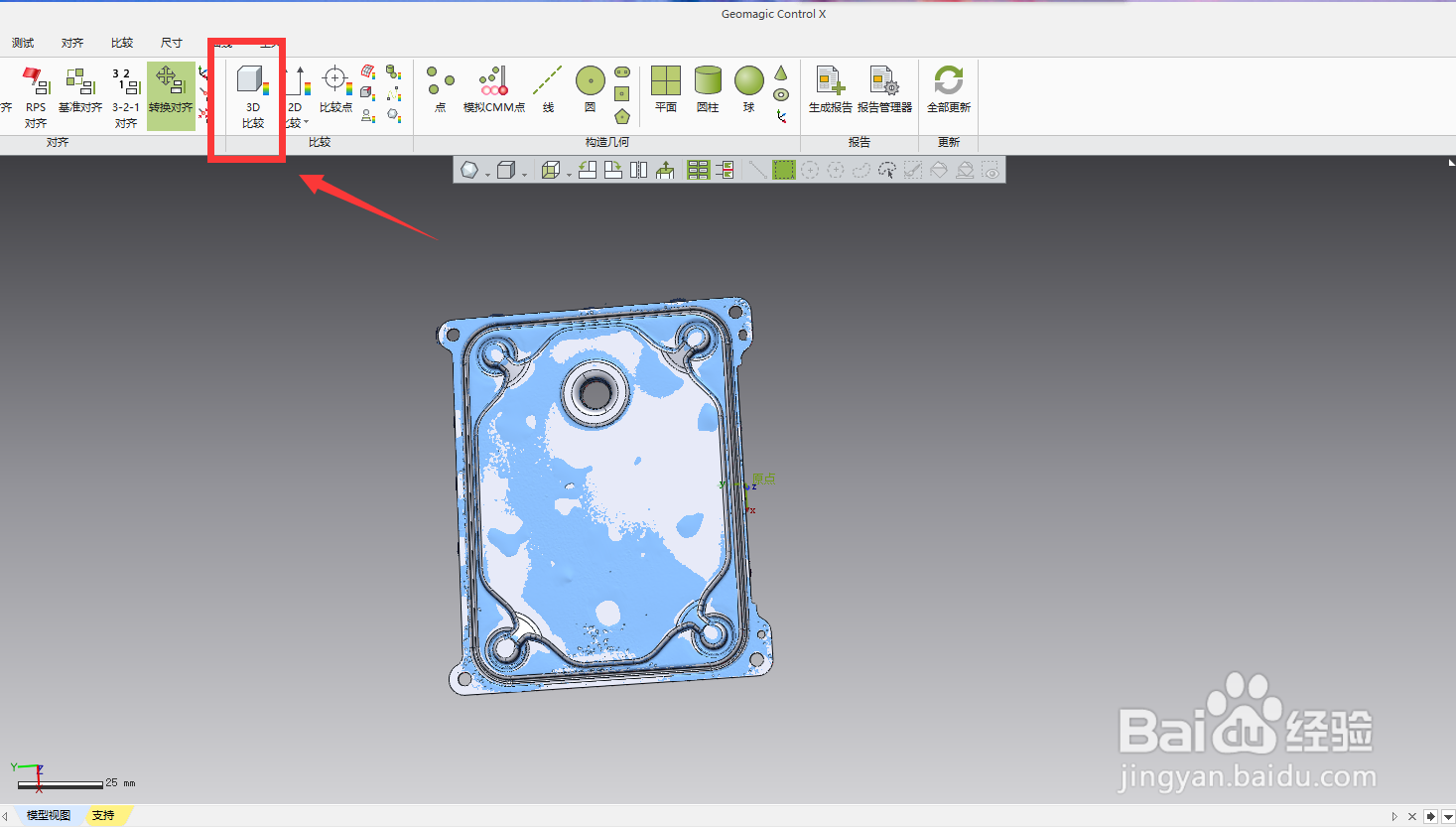Choose the lasso selection mode icon
The width and height of the screenshot is (1456, 827).
[x=861, y=170]
